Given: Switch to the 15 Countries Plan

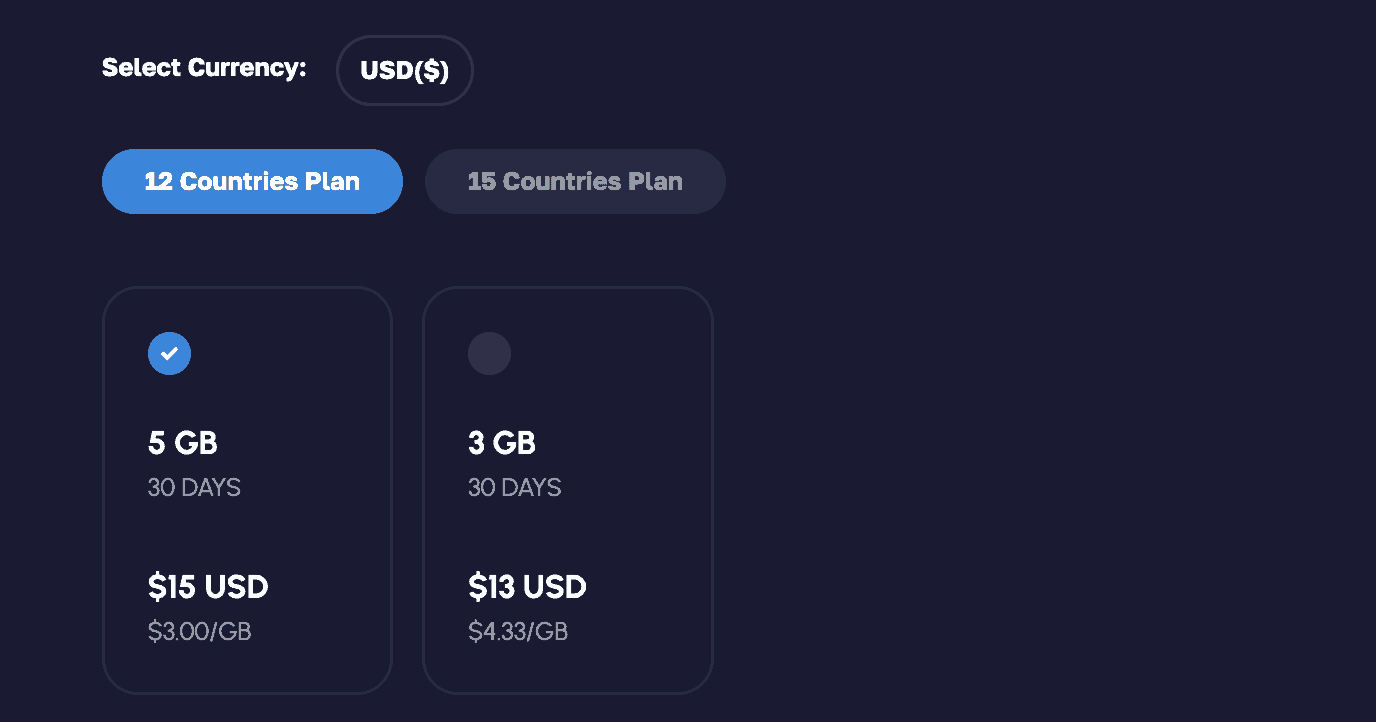Looking at the screenshot, I should point(575,181).
